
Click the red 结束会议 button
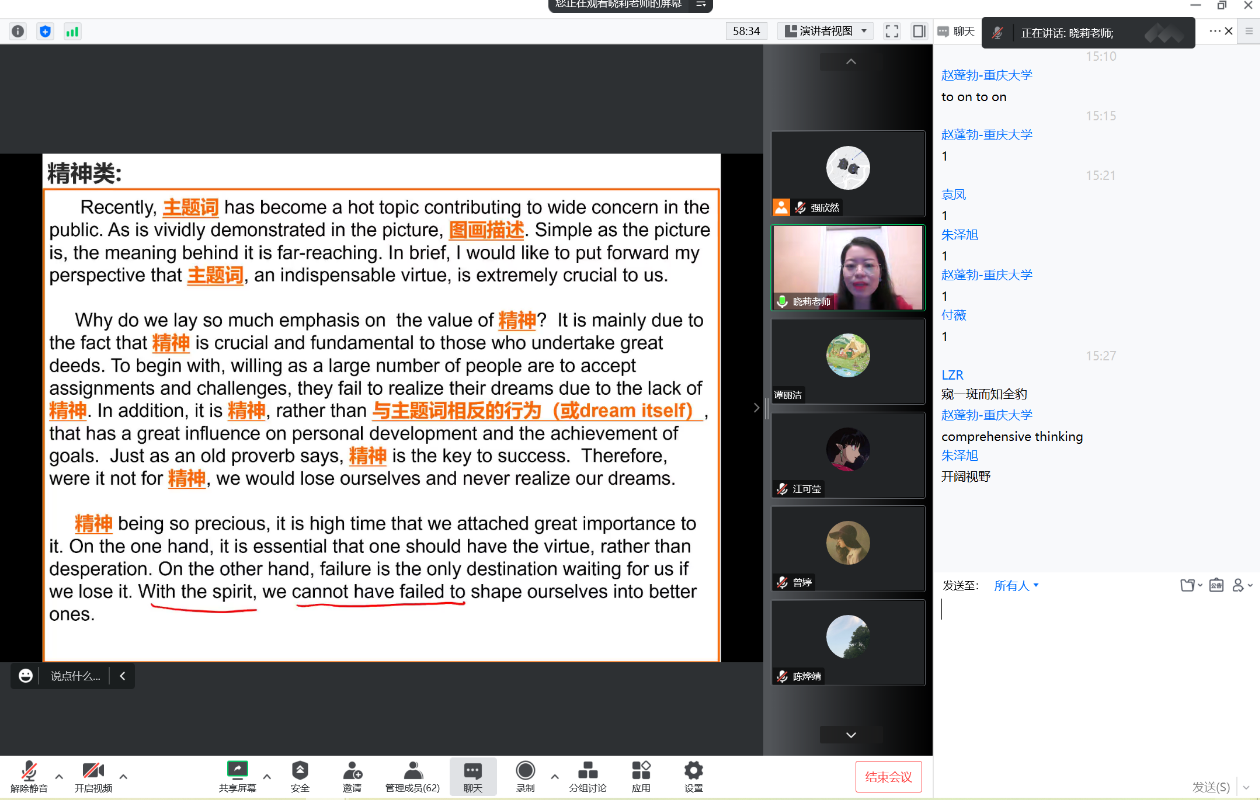[888, 777]
